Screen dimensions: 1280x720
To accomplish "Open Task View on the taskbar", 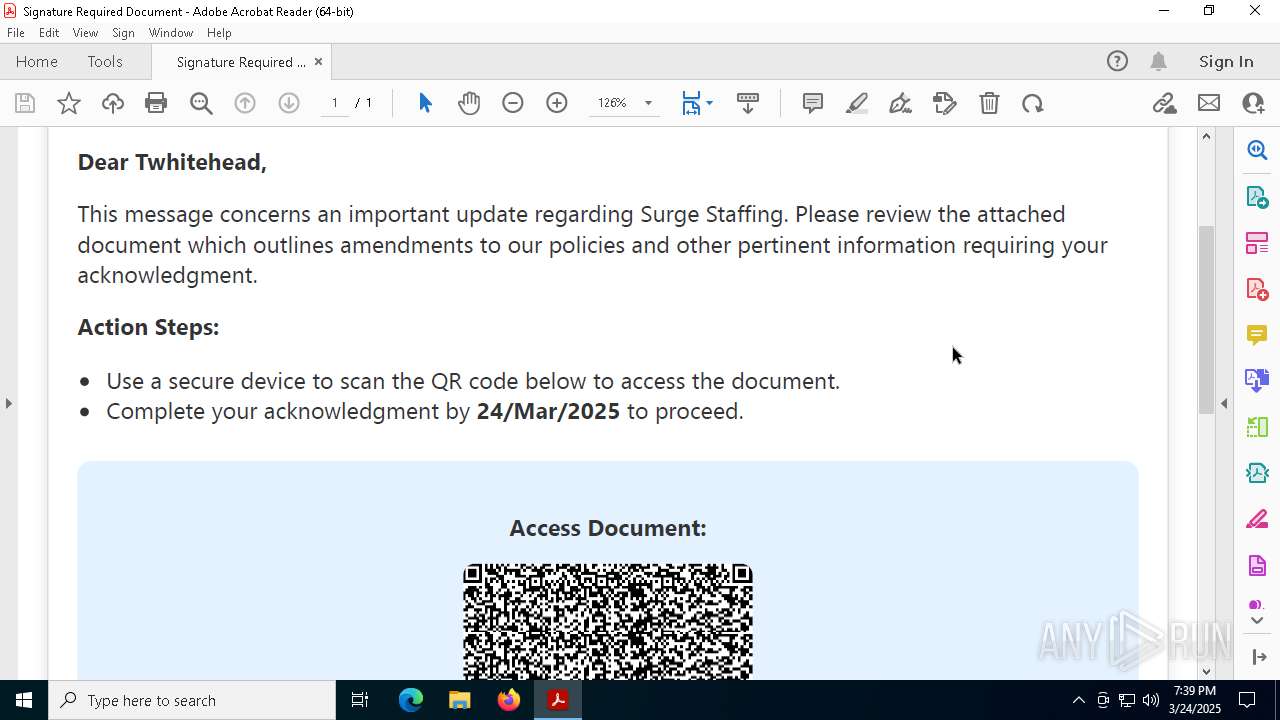I will (x=360, y=700).
